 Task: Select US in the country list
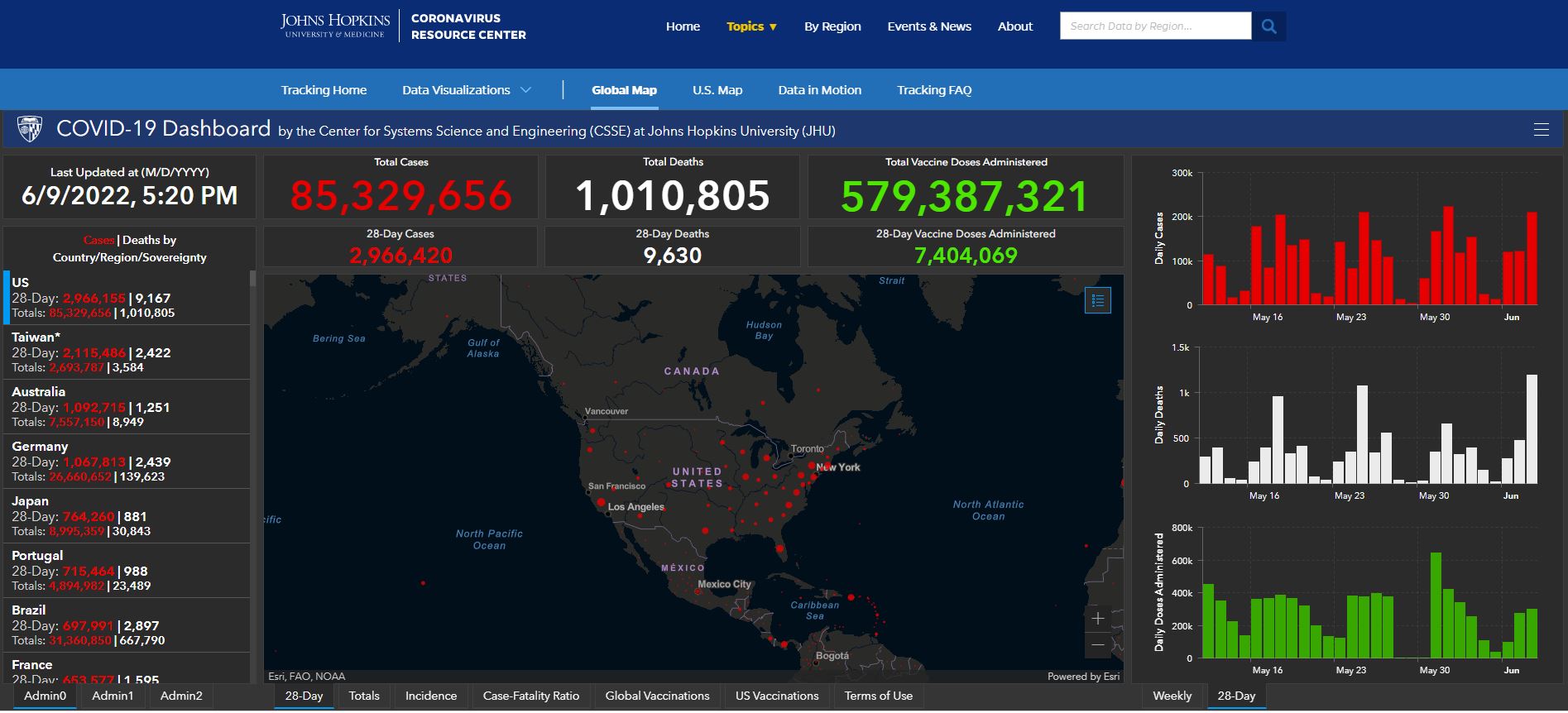(x=127, y=297)
